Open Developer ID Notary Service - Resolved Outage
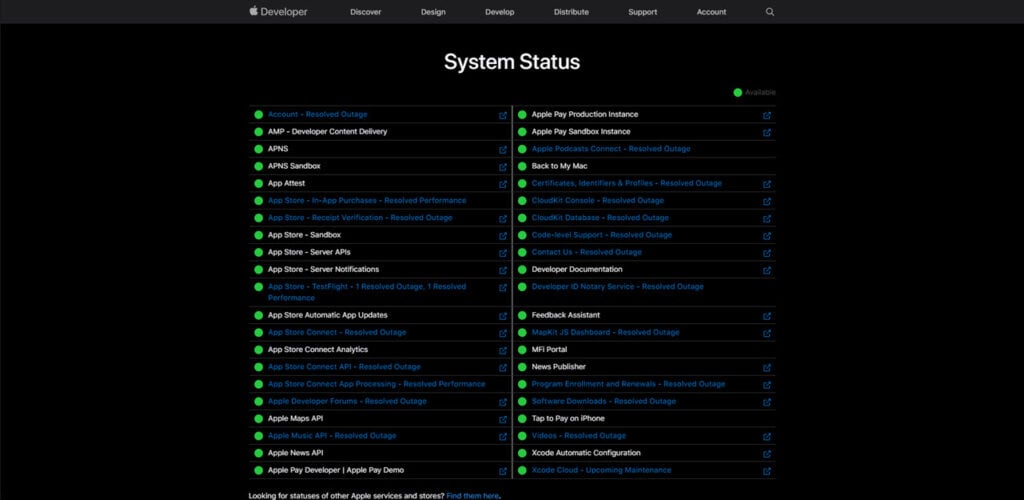 [618, 287]
